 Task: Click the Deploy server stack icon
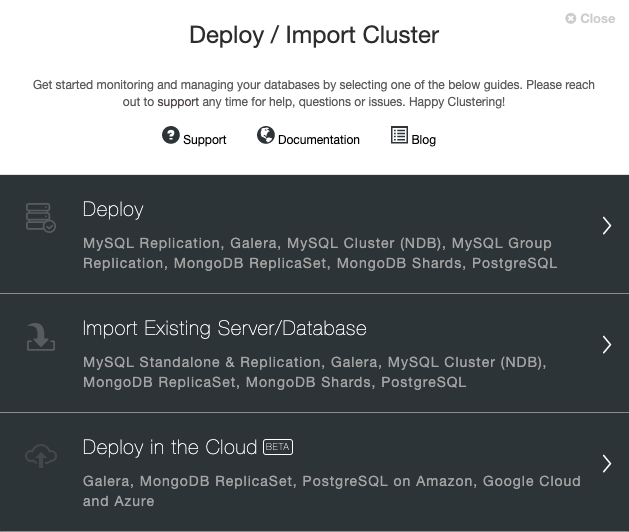41,217
